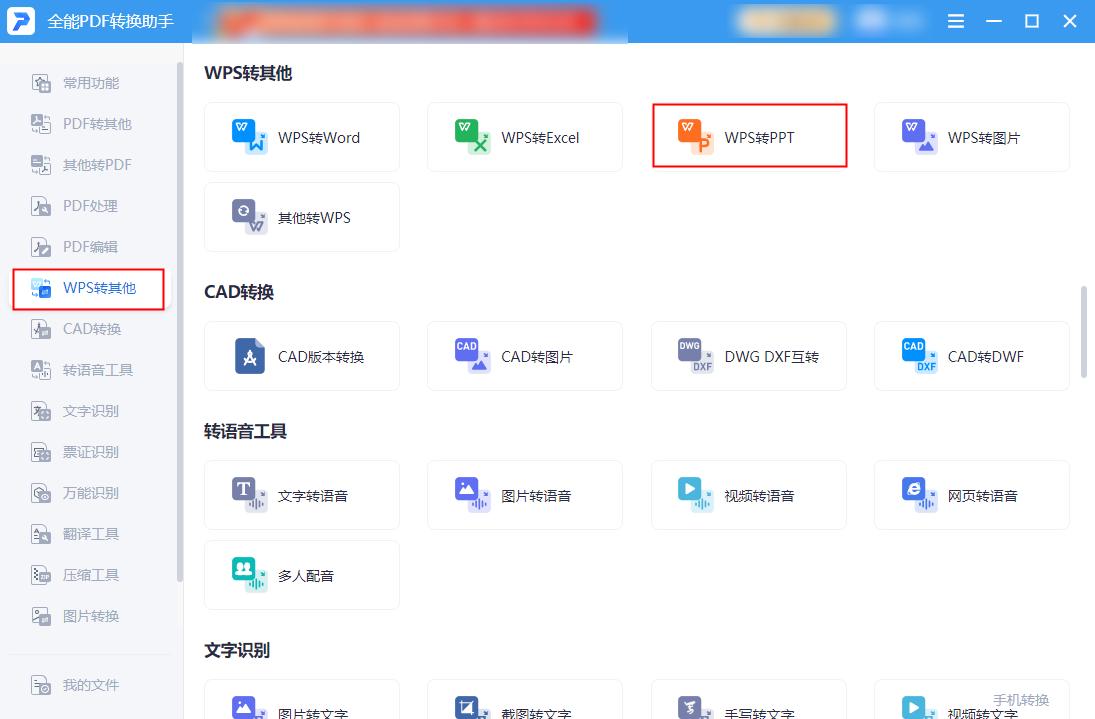Select the WPS转Excel feature
This screenshot has width=1095, height=719.
tap(524, 137)
